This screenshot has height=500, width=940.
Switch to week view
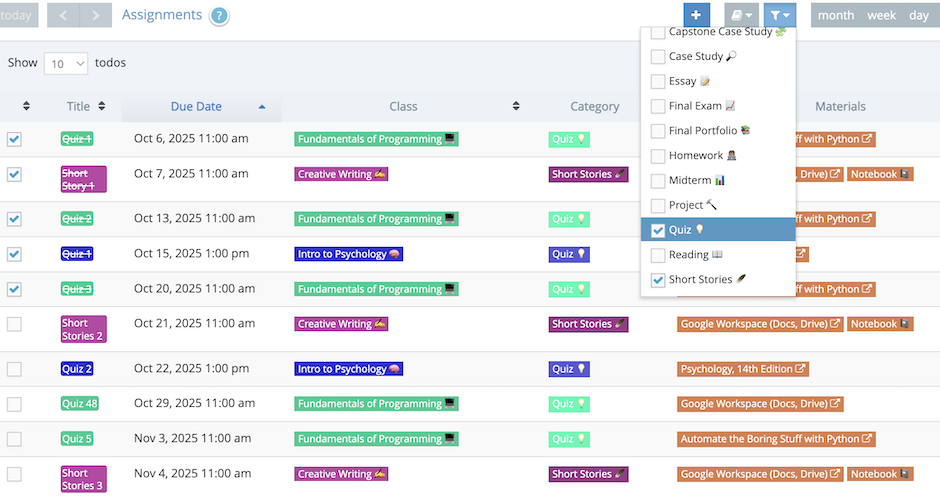pos(881,15)
